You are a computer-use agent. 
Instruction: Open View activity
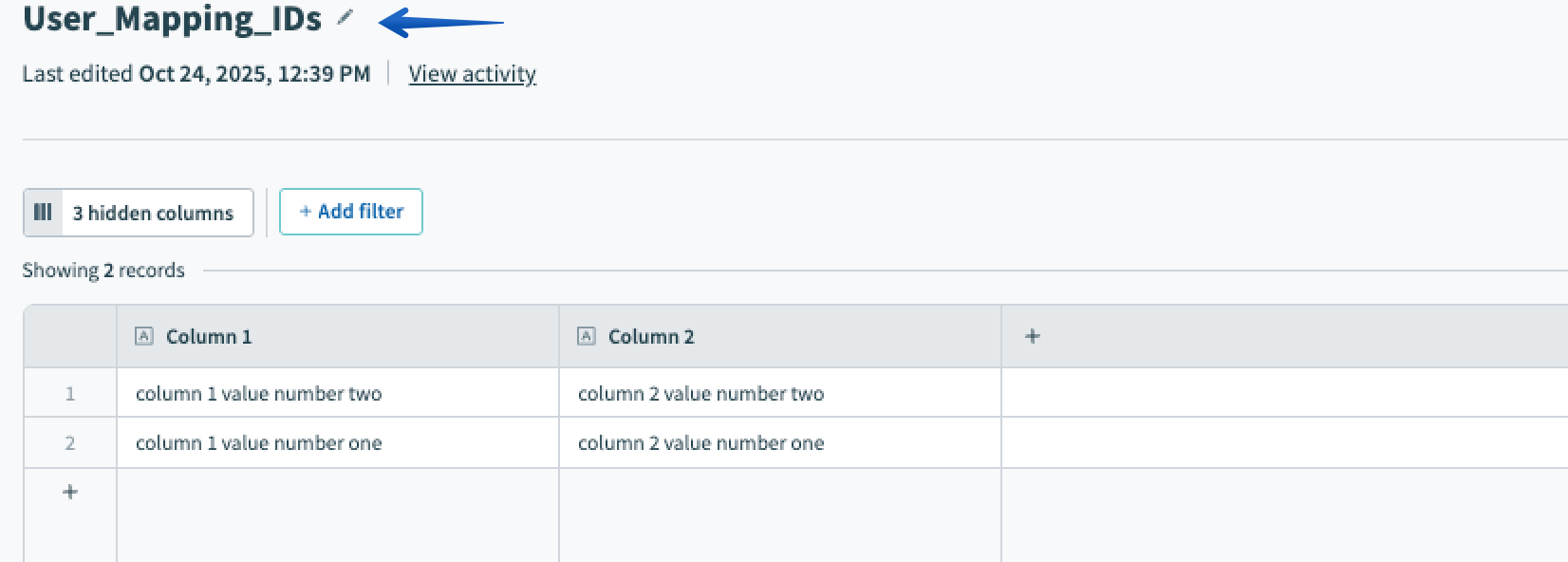472,73
